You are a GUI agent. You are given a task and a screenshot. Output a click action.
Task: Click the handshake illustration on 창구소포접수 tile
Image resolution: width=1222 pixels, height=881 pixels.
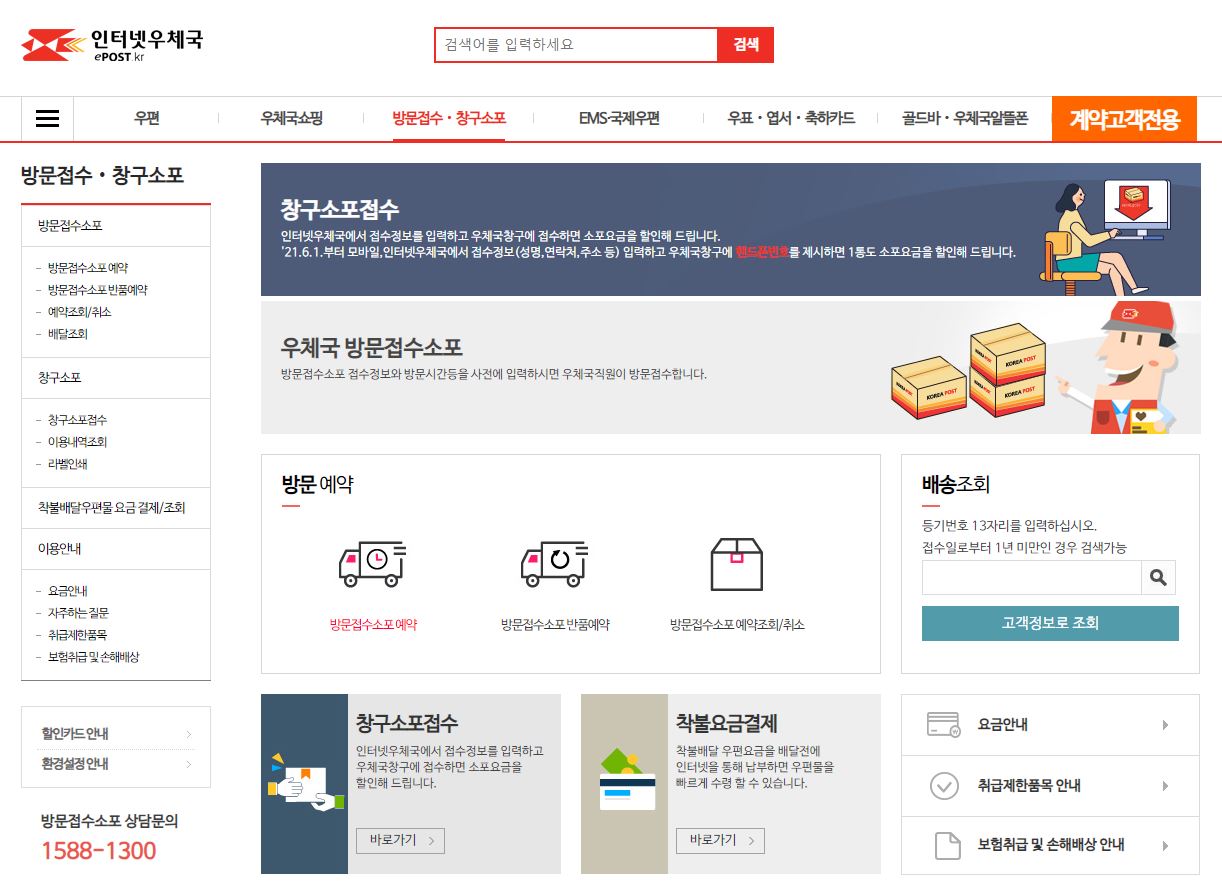(304, 785)
